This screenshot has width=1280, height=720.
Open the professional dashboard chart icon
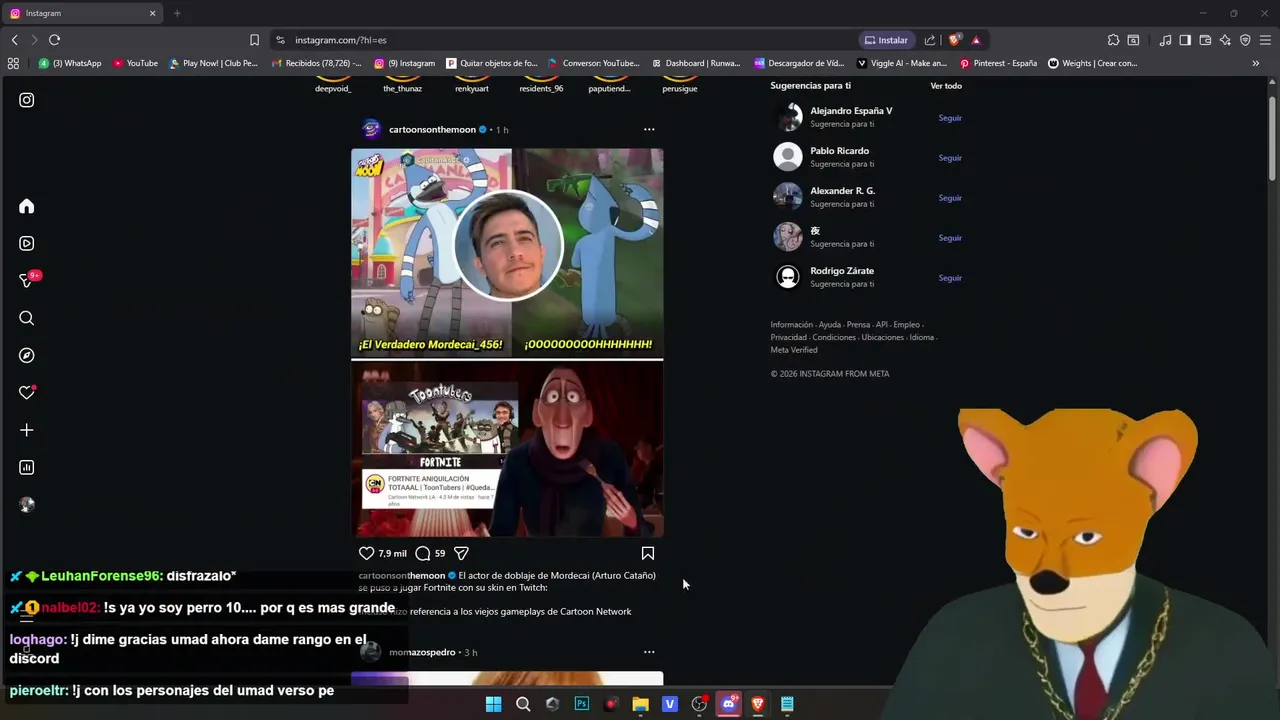click(x=27, y=467)
